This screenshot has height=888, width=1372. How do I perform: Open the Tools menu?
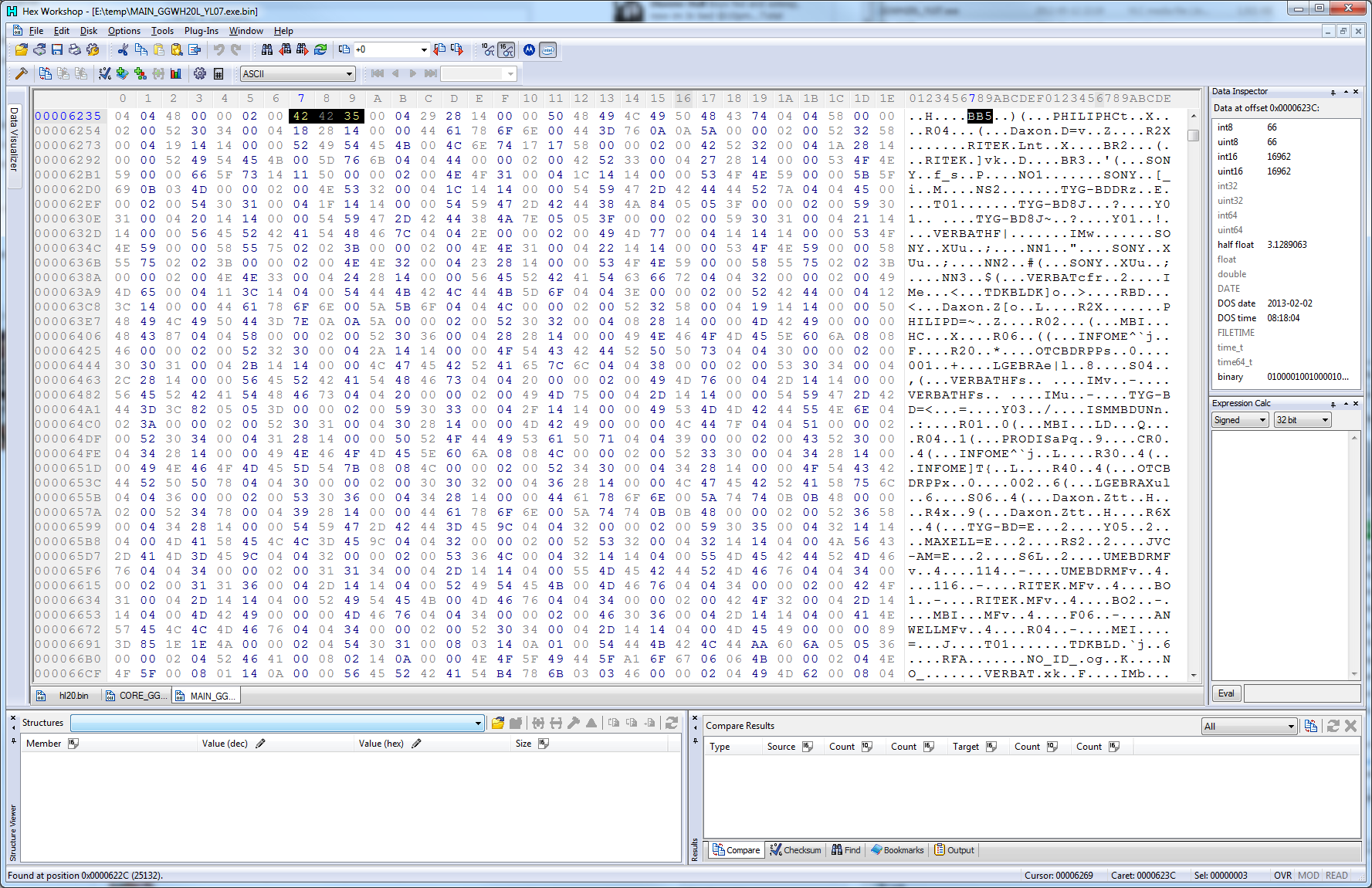pyautogui.click(x=162, y=31)
